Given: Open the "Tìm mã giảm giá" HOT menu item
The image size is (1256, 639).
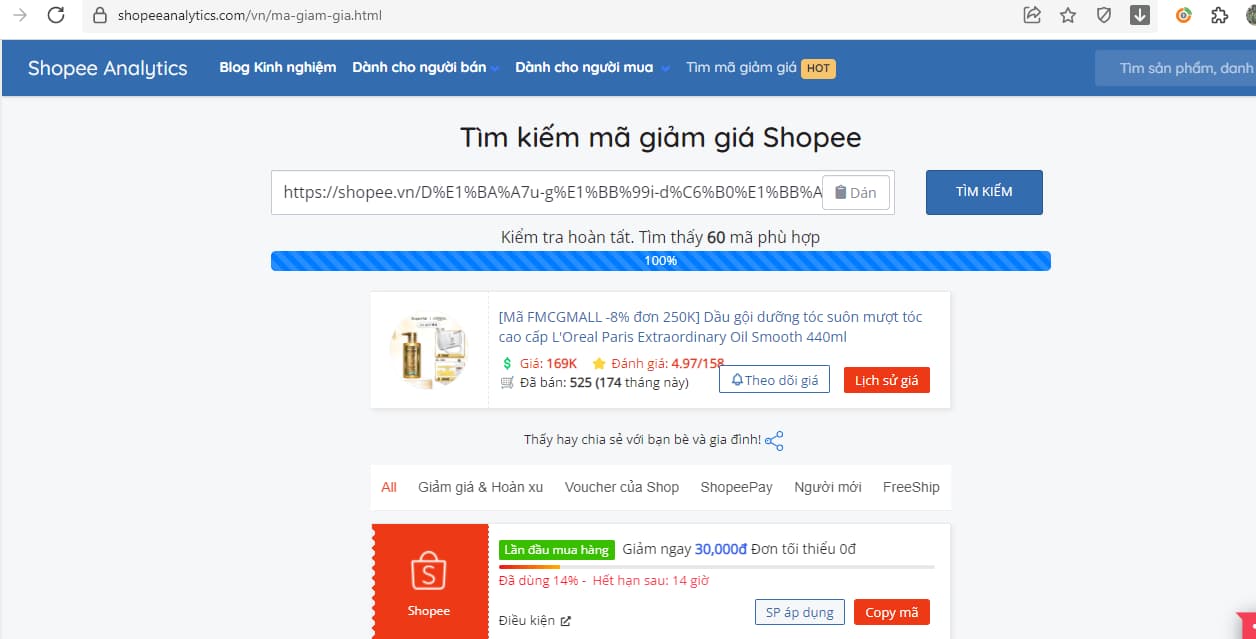Looking at the screenshot, I should (x=760, y=68).
